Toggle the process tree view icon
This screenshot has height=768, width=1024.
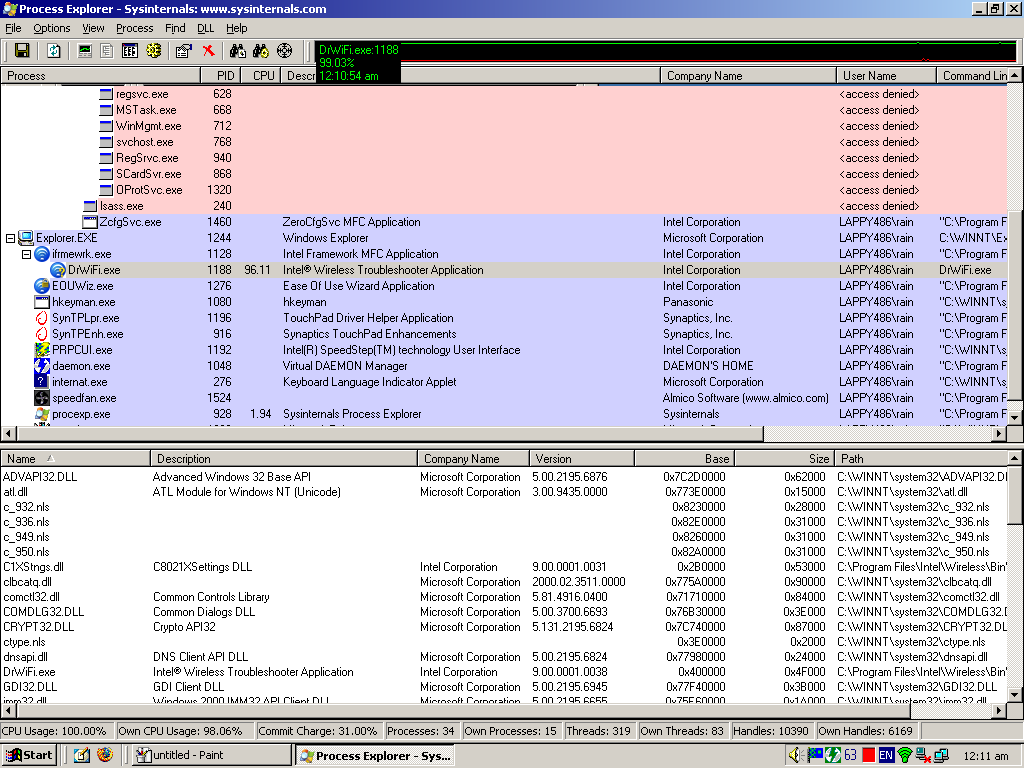pyautogui.click(x=107, y=51)
